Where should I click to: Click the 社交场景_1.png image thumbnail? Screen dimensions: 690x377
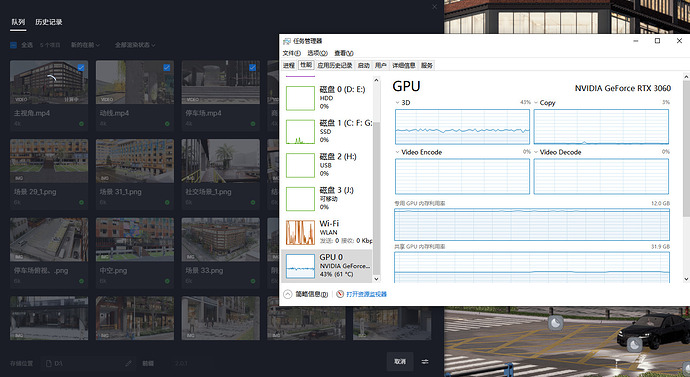pos(220,161)
